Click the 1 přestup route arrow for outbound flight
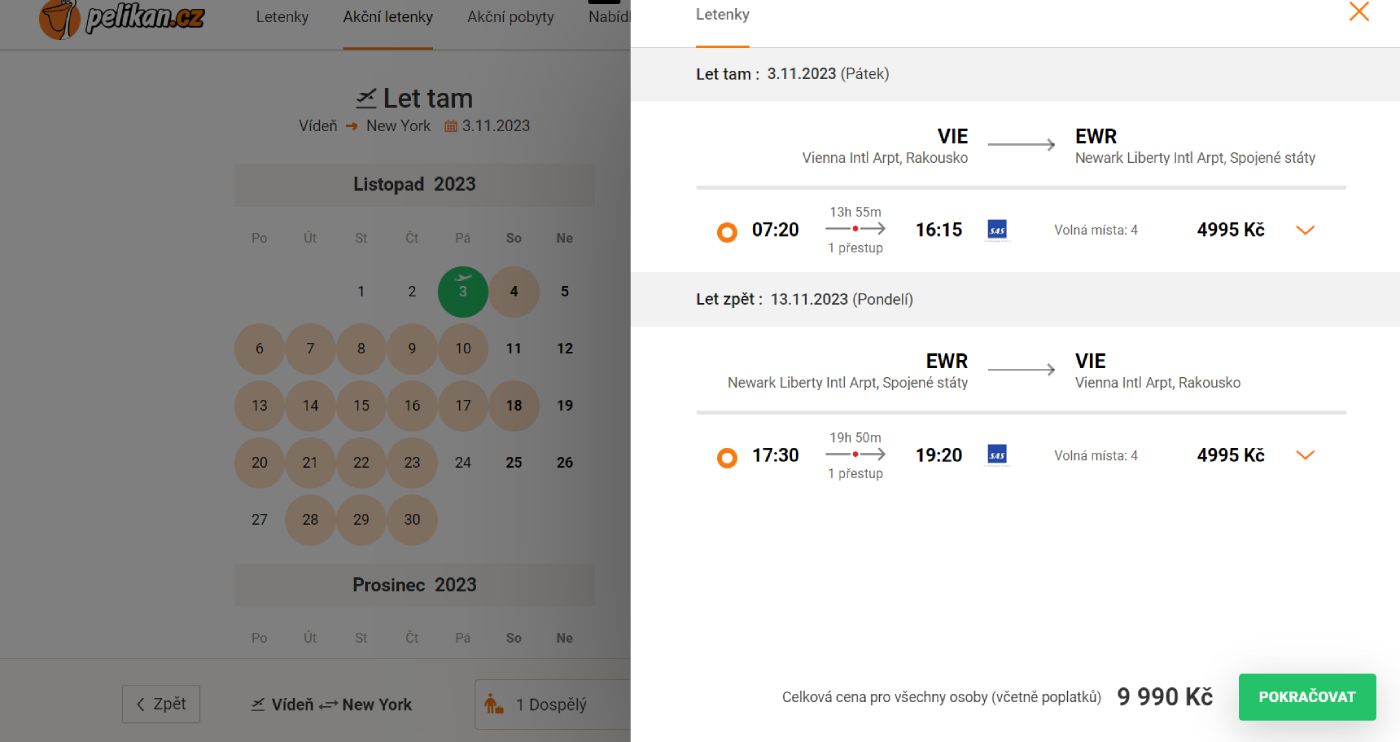Image resolution: width=1400 pixels, height=742 pixels. point(855,229)
